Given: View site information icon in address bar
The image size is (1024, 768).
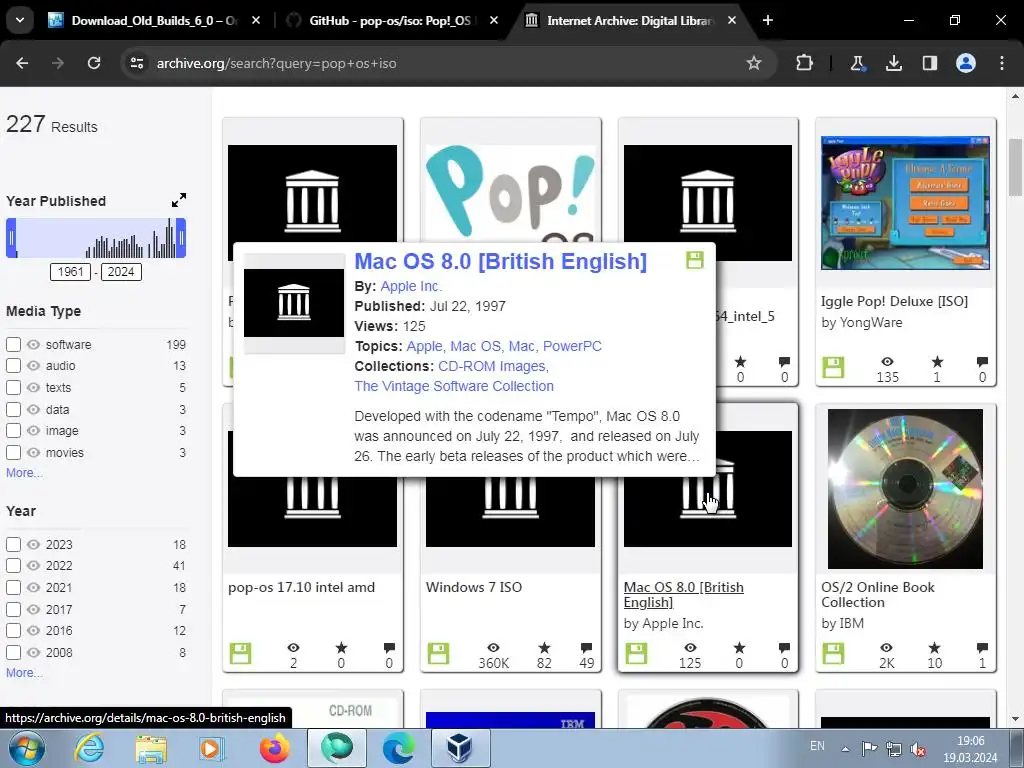Looking at the screenshot, I should point(136,63).
